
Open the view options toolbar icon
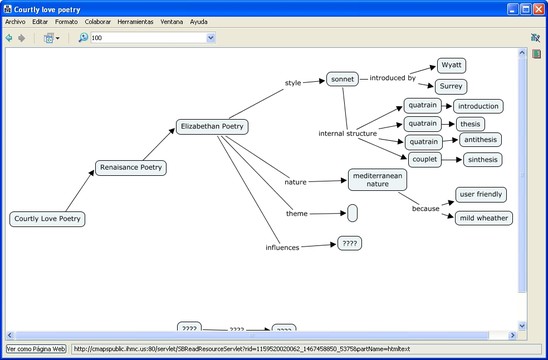pyautogui.click(x=49, y=38)
